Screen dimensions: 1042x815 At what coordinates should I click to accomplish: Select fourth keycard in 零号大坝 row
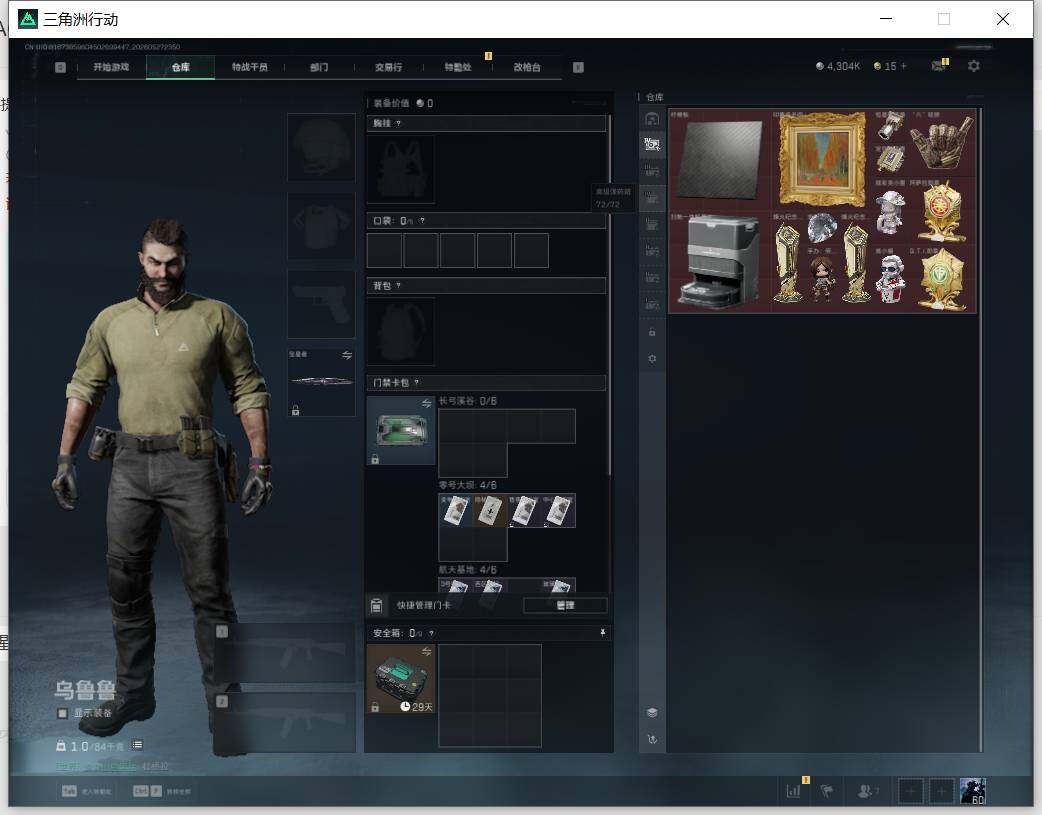[x=558, y=511]
